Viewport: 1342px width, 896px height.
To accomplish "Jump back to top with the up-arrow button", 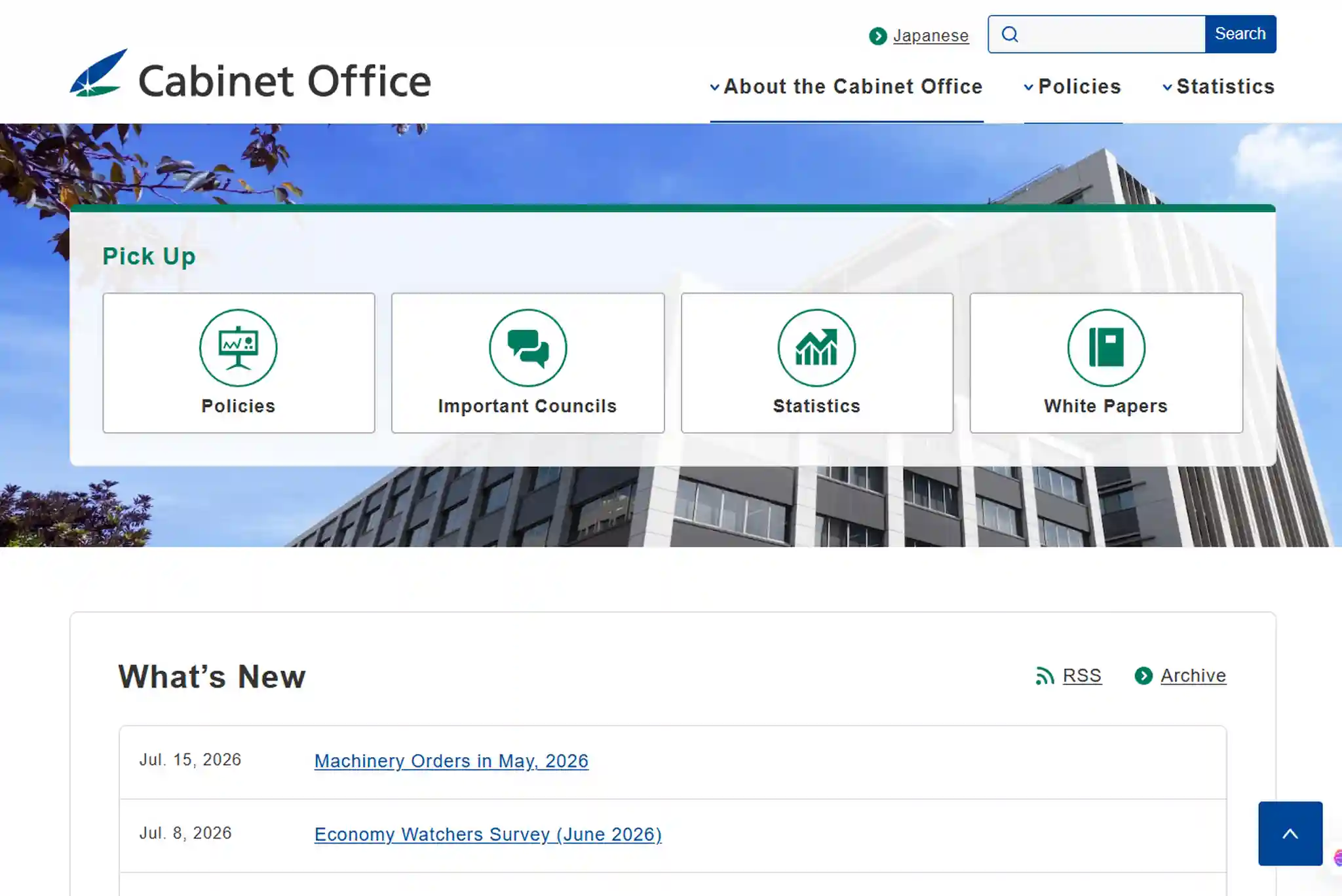I will pos(1290,833).
